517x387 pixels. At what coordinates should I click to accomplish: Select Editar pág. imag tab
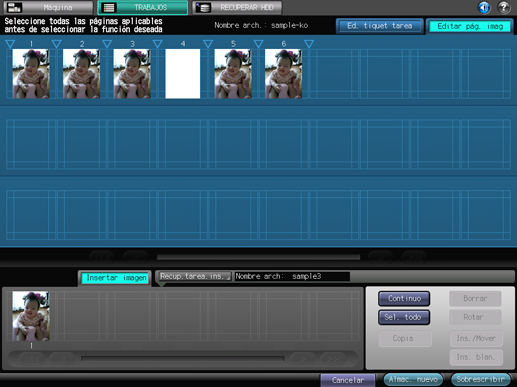pyautogui.click(x=470, y=26)
